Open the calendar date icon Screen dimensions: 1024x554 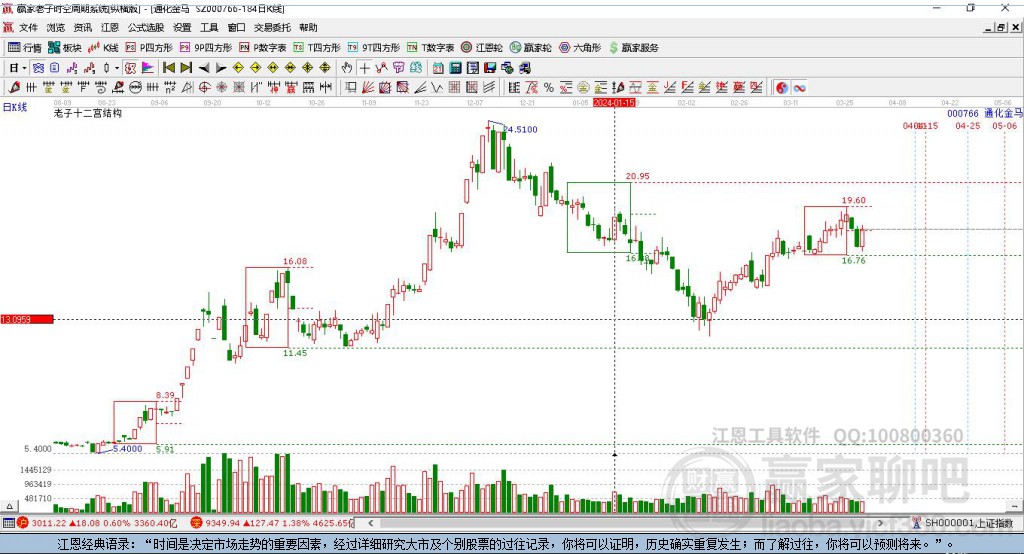pyautogui.click(x=438, y=67)
